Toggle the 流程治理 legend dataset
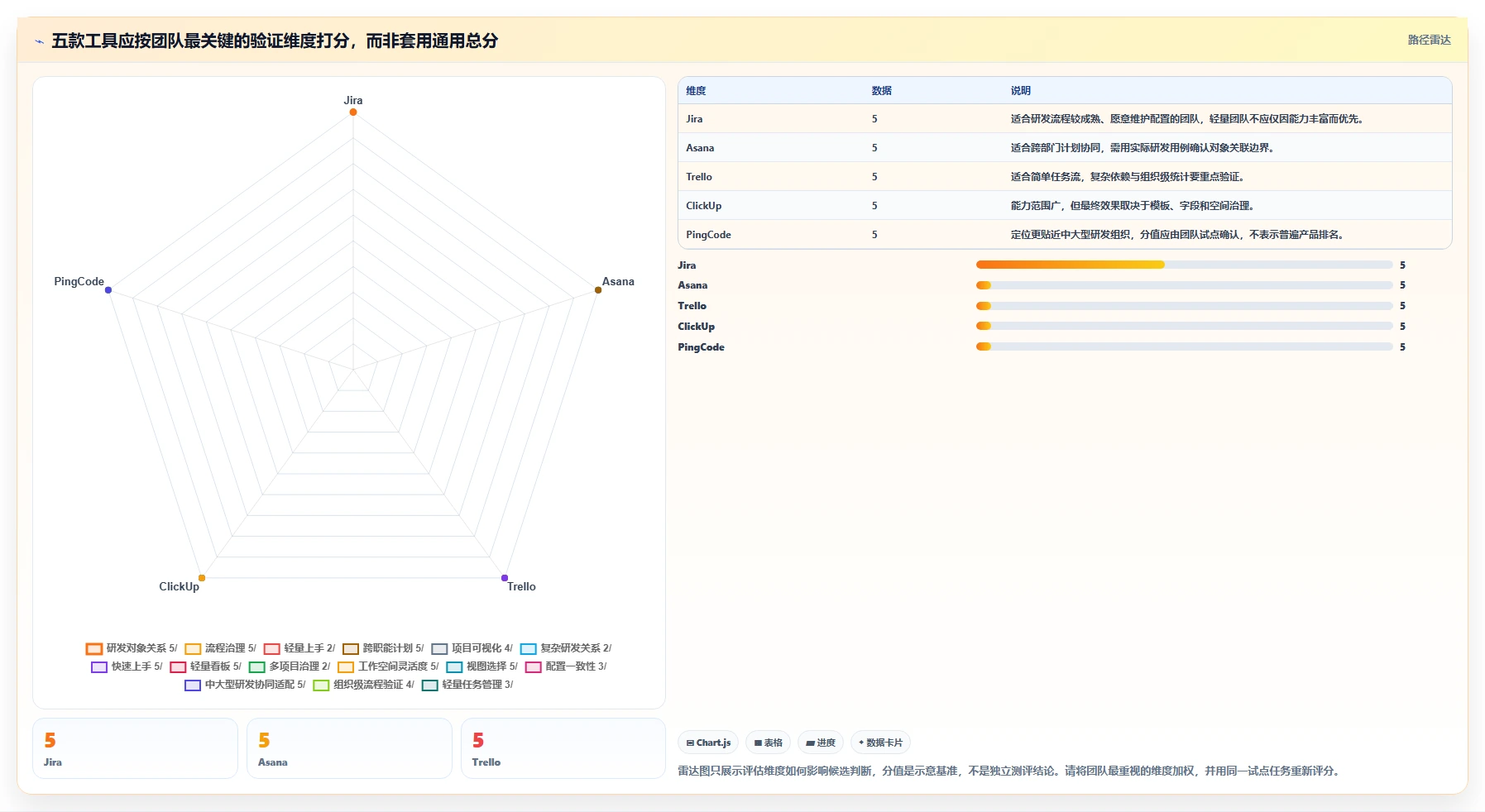Viewport: 1485px width, 812px height. click(x=221, y=648)
